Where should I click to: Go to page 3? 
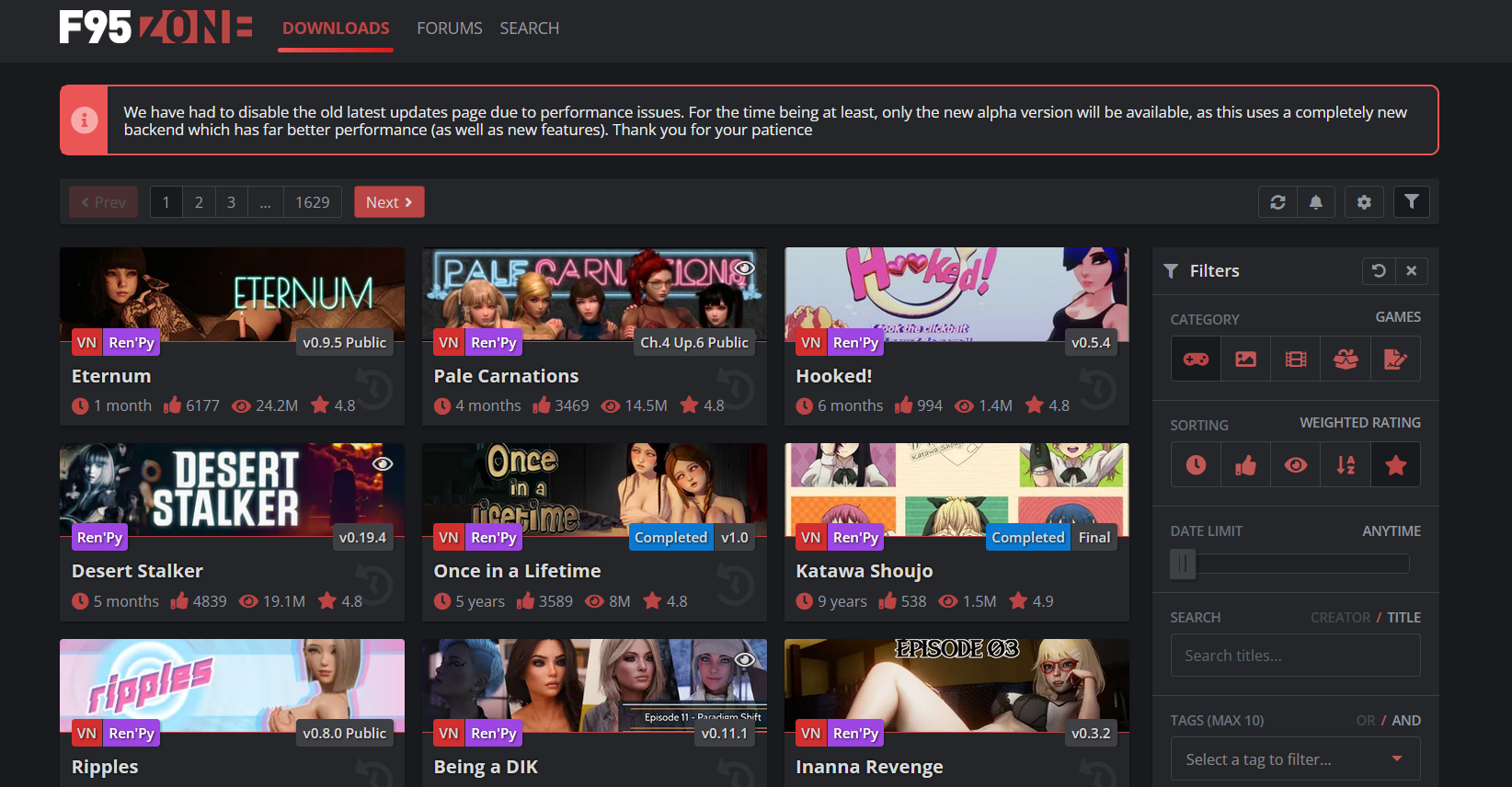point(232,202)
